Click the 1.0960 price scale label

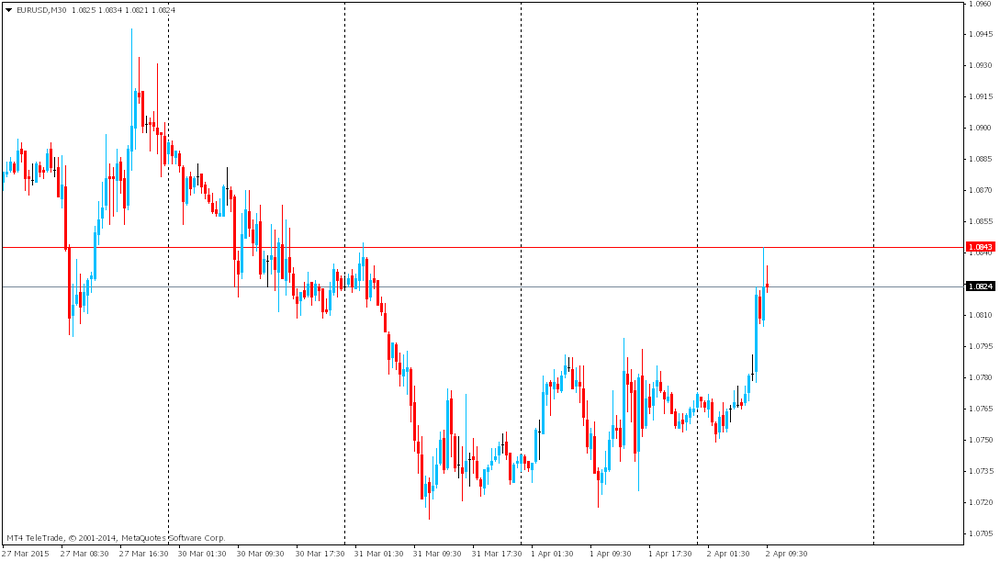tap(980, 3)
